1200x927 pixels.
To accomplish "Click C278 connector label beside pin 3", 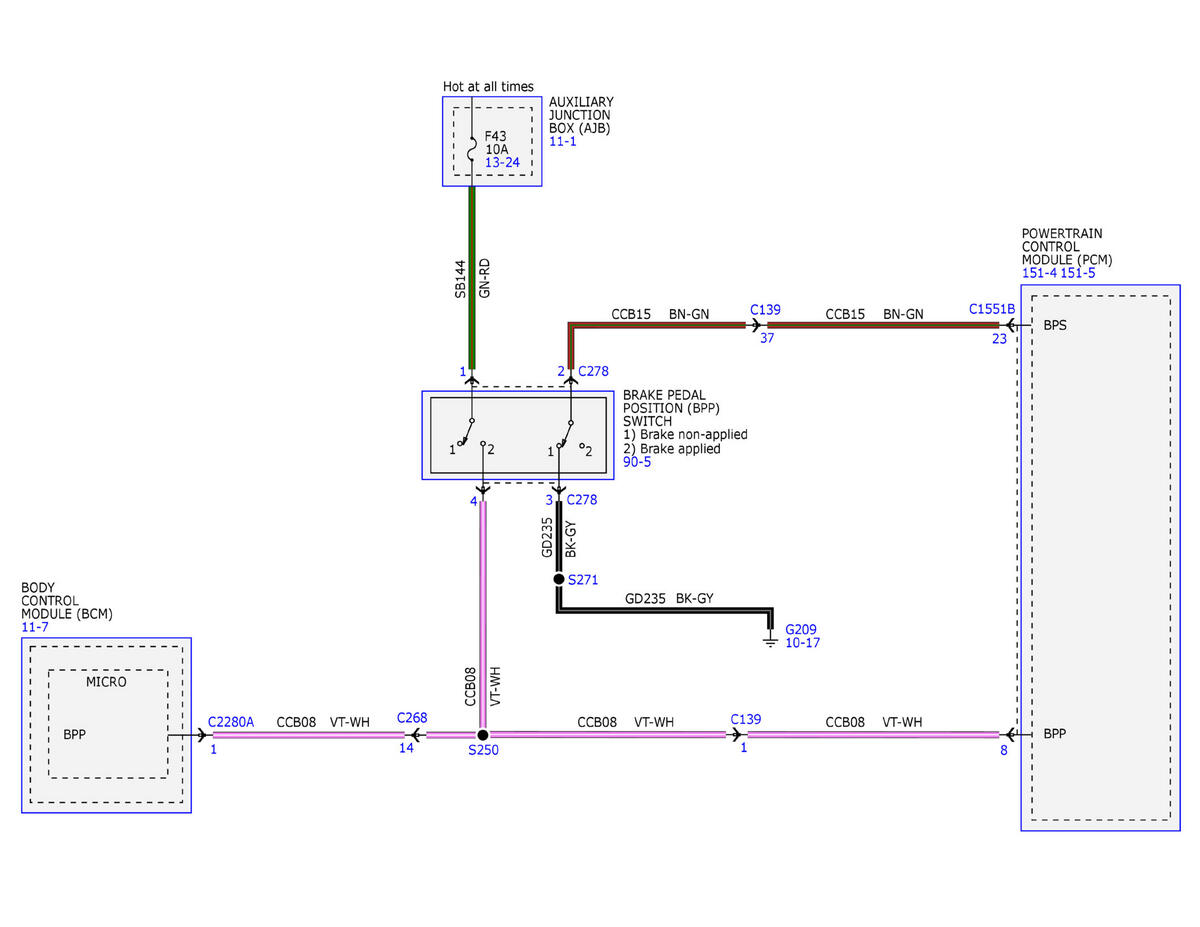I will pyautogui.click(x=582, y=499).
